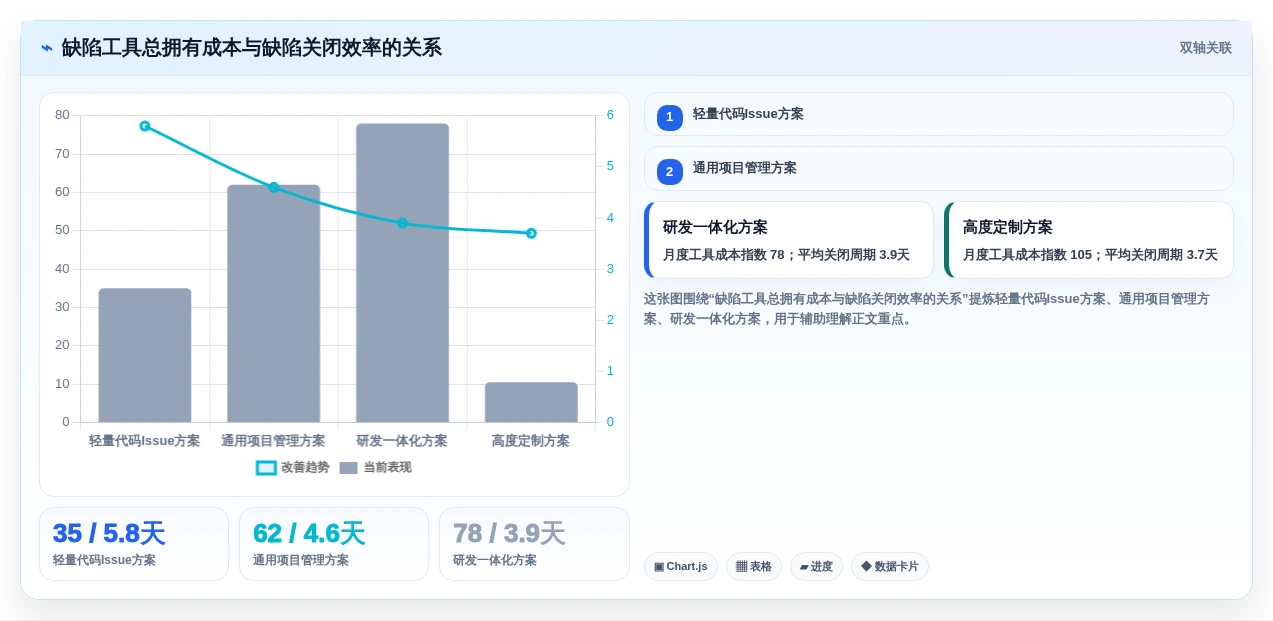Toggle the 当前表现 legend entry
Image resolution: width=1273 pixels, height=621 pixels.
(x=375, y=467)
